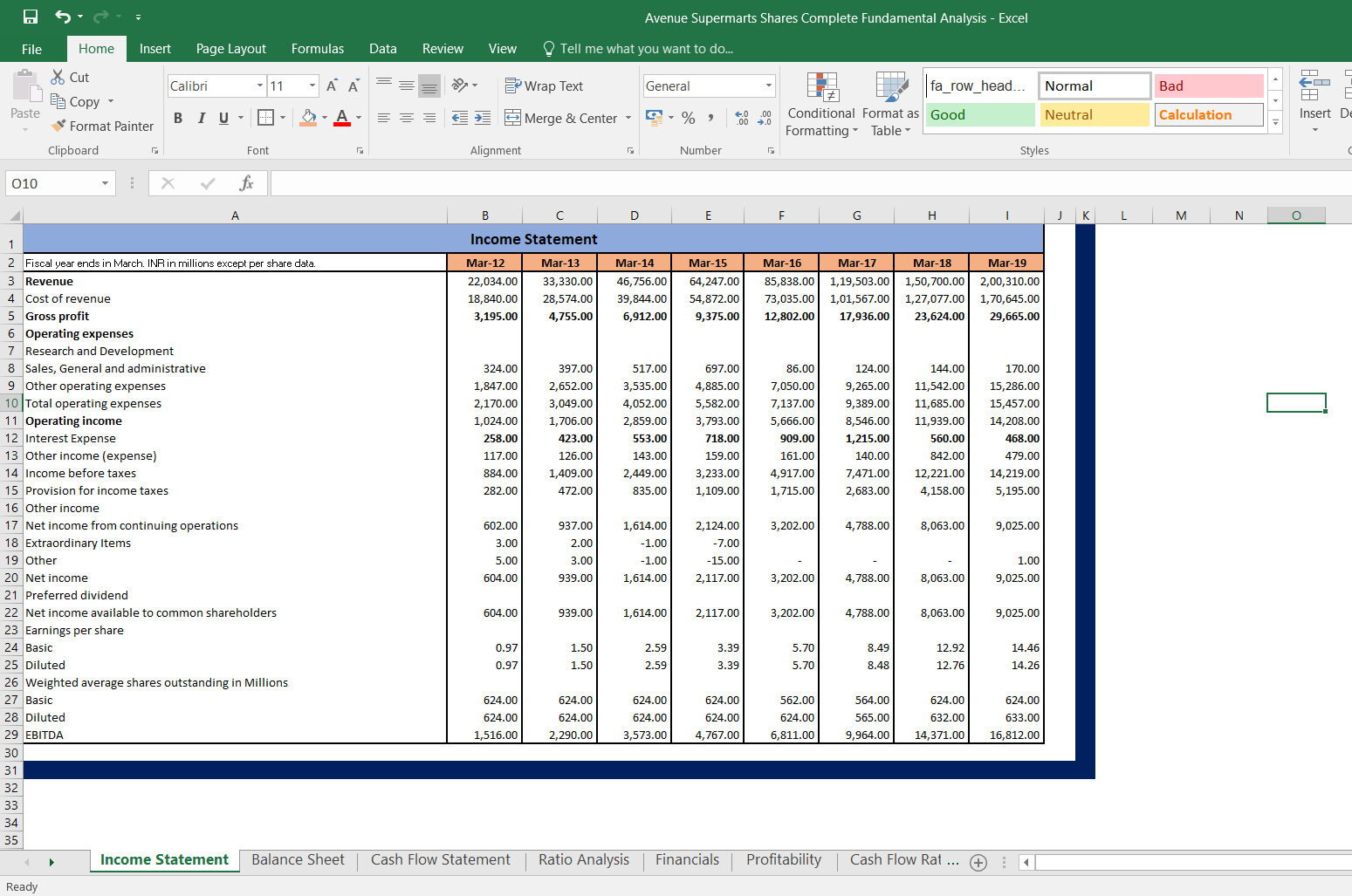Open Number format dialog launcher

[771, 151]
